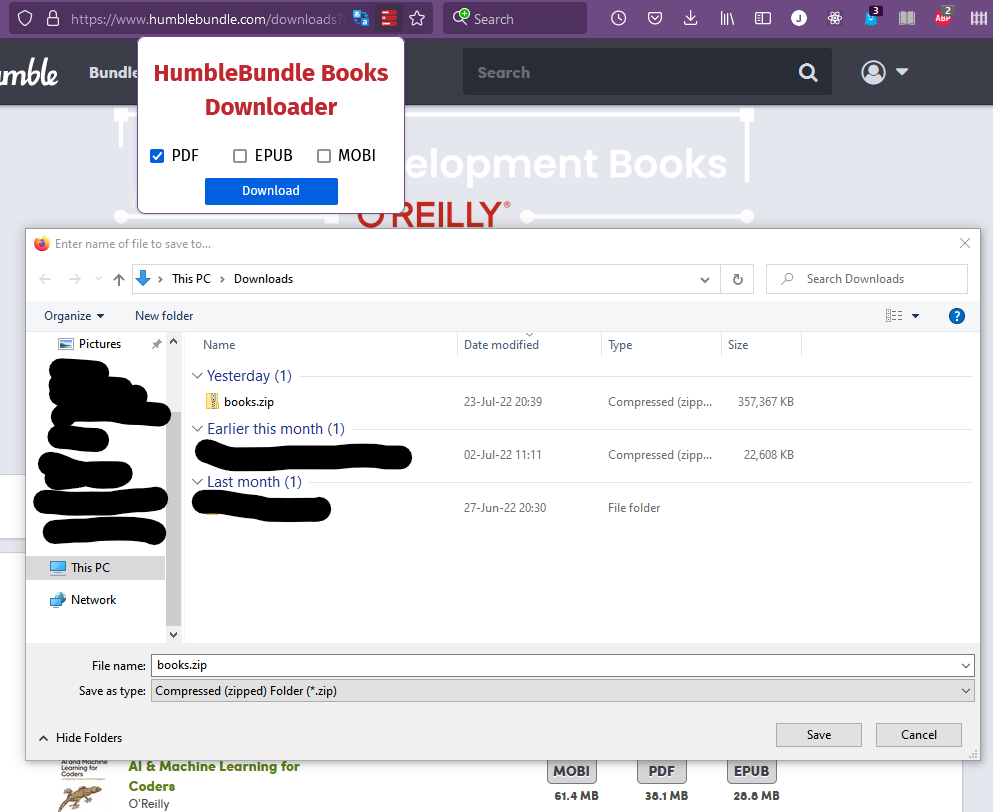
Task: Click the Downloads breadcrumb segment
Action: (263, 279)
